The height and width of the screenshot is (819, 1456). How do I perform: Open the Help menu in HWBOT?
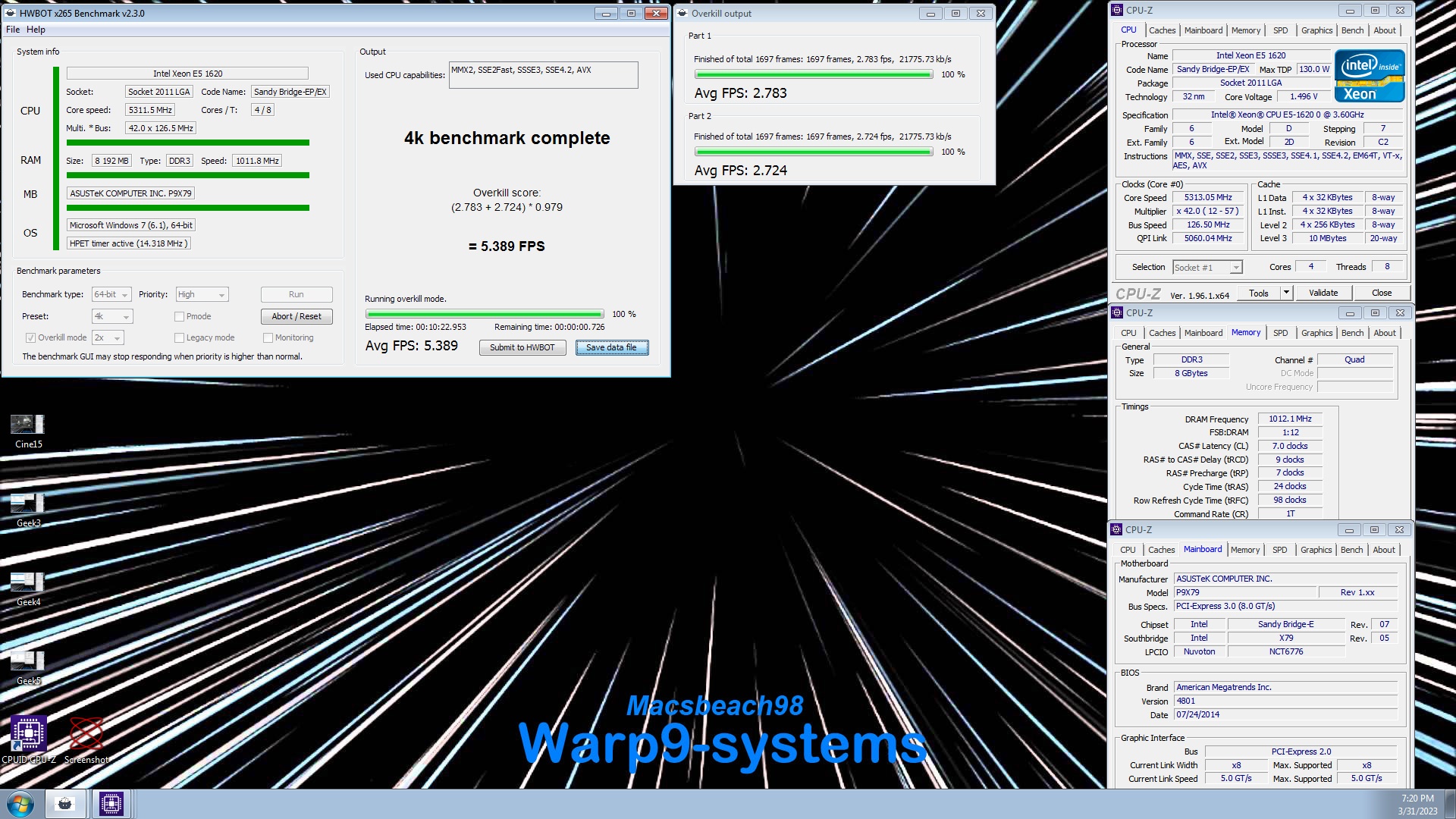coord(36,30)
